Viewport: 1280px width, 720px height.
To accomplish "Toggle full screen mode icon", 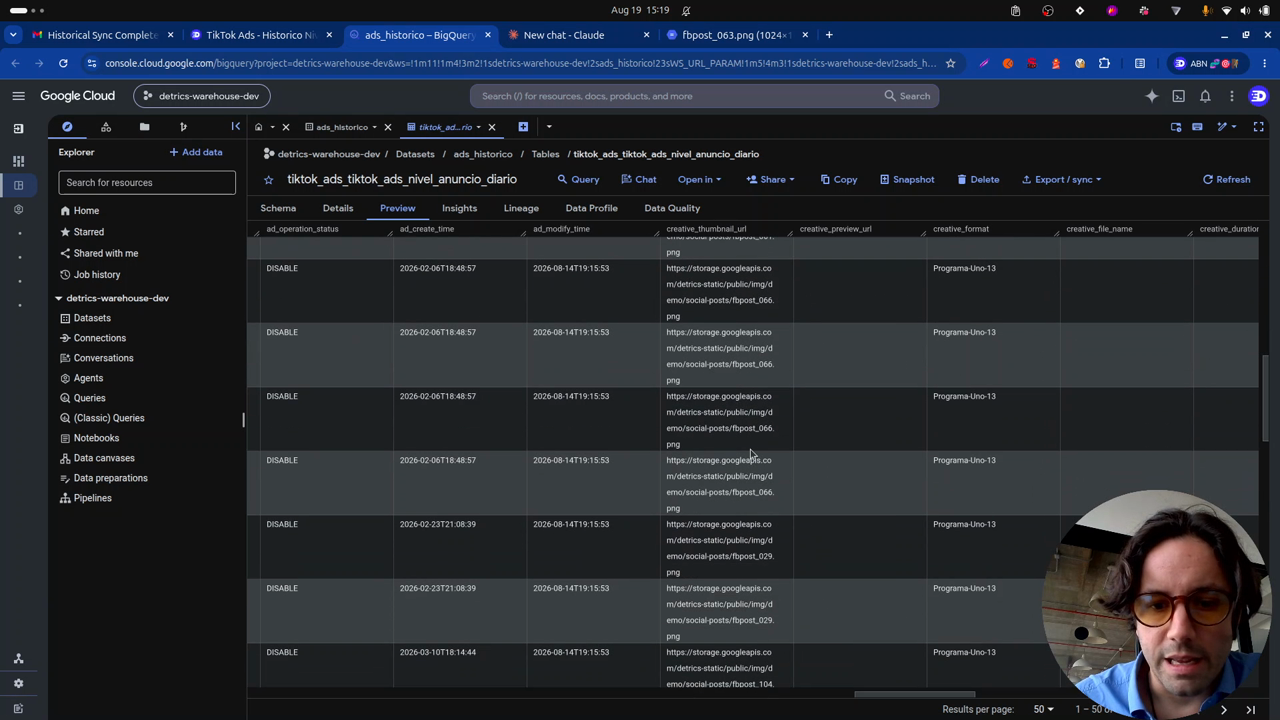I will coord(1258,127).
